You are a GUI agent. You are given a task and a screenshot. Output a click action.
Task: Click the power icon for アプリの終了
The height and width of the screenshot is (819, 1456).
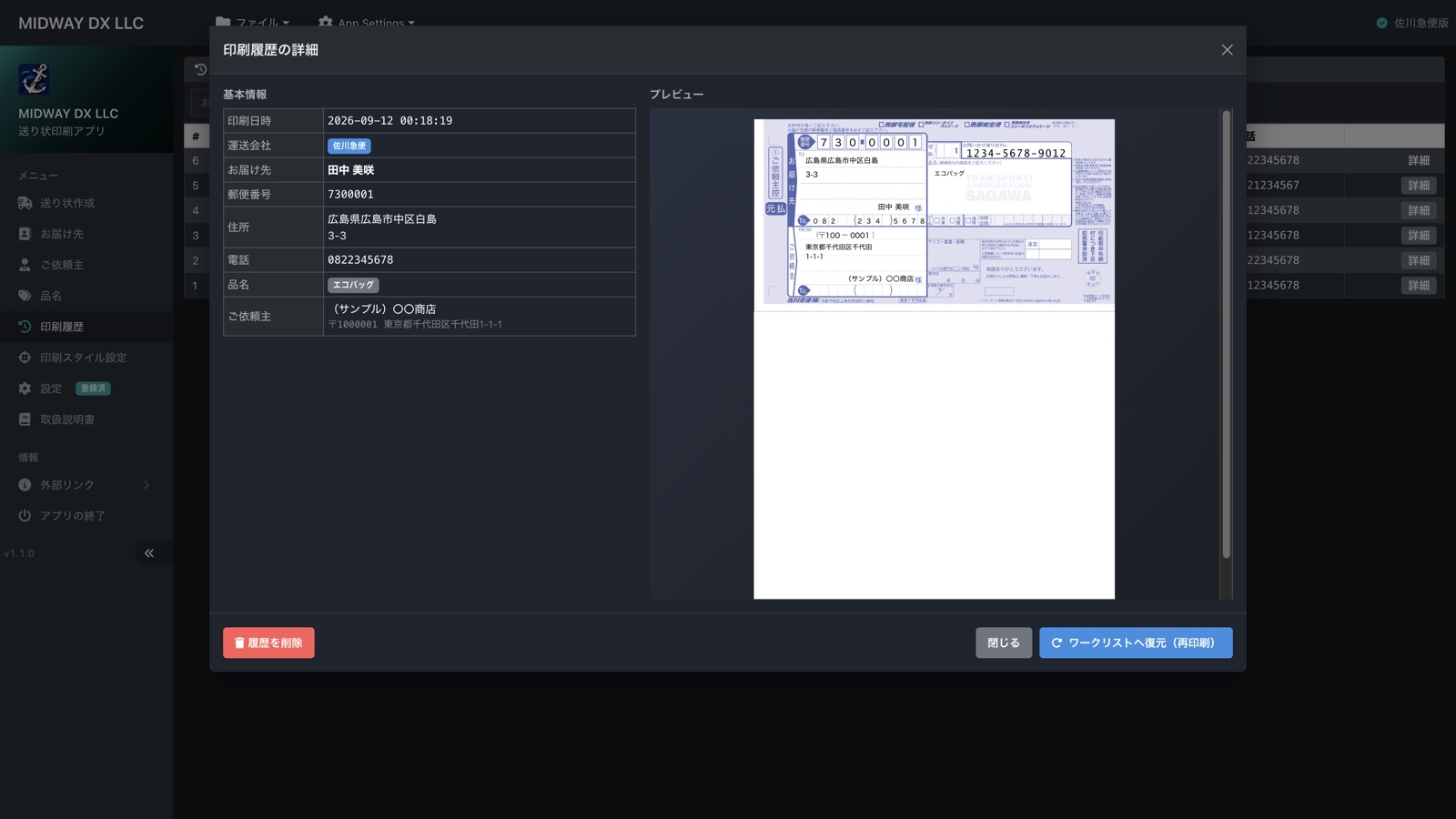(25, 516)
